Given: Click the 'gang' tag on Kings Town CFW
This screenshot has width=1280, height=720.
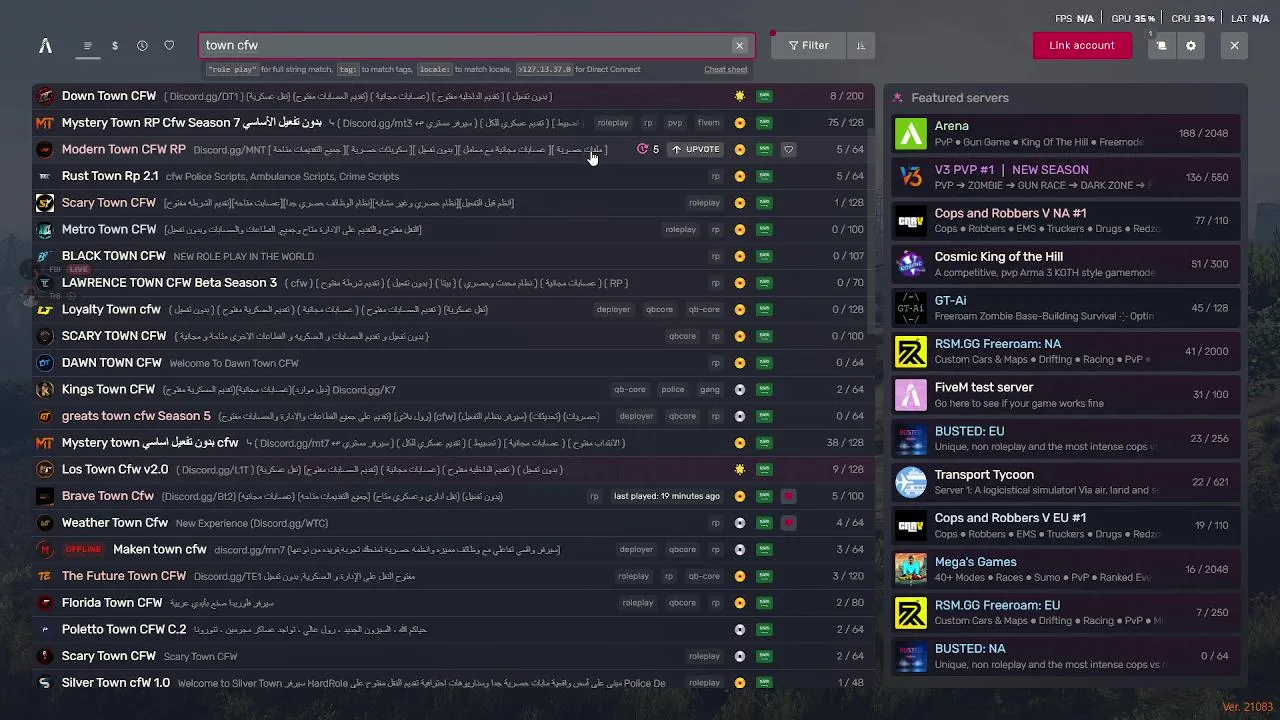Looking at the screenshot, I should pyautogui.click(x=710, y=390).
